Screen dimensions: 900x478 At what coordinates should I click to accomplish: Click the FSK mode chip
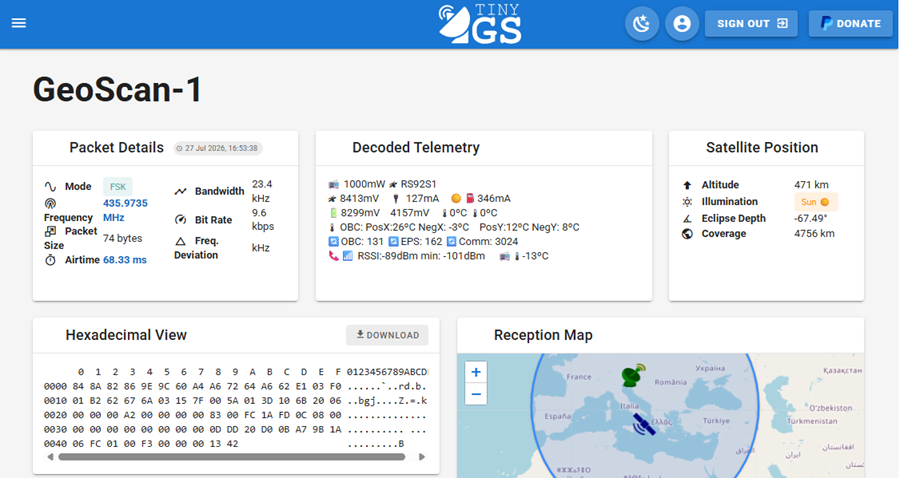[118, 186]
